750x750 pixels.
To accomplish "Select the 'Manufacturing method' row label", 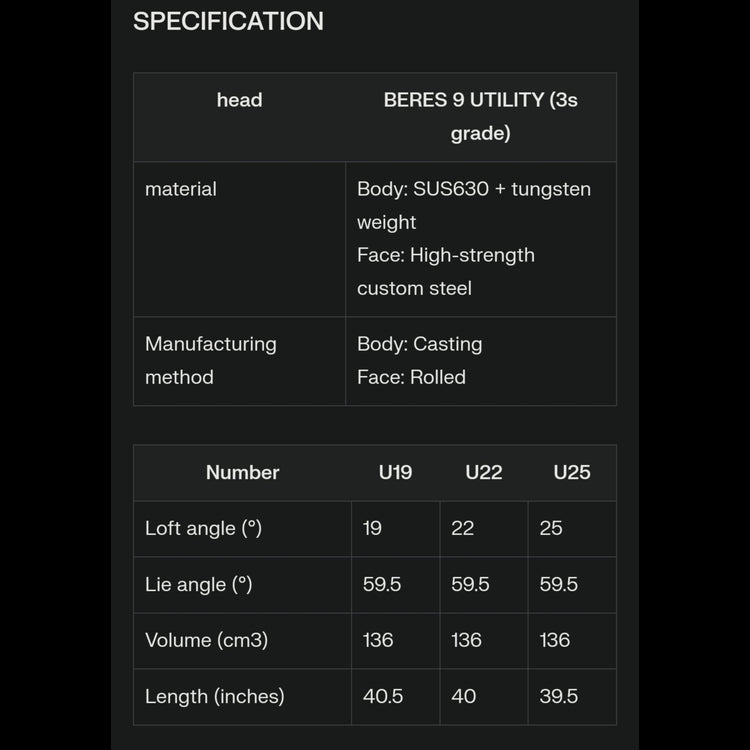I will tap(210, 360).
